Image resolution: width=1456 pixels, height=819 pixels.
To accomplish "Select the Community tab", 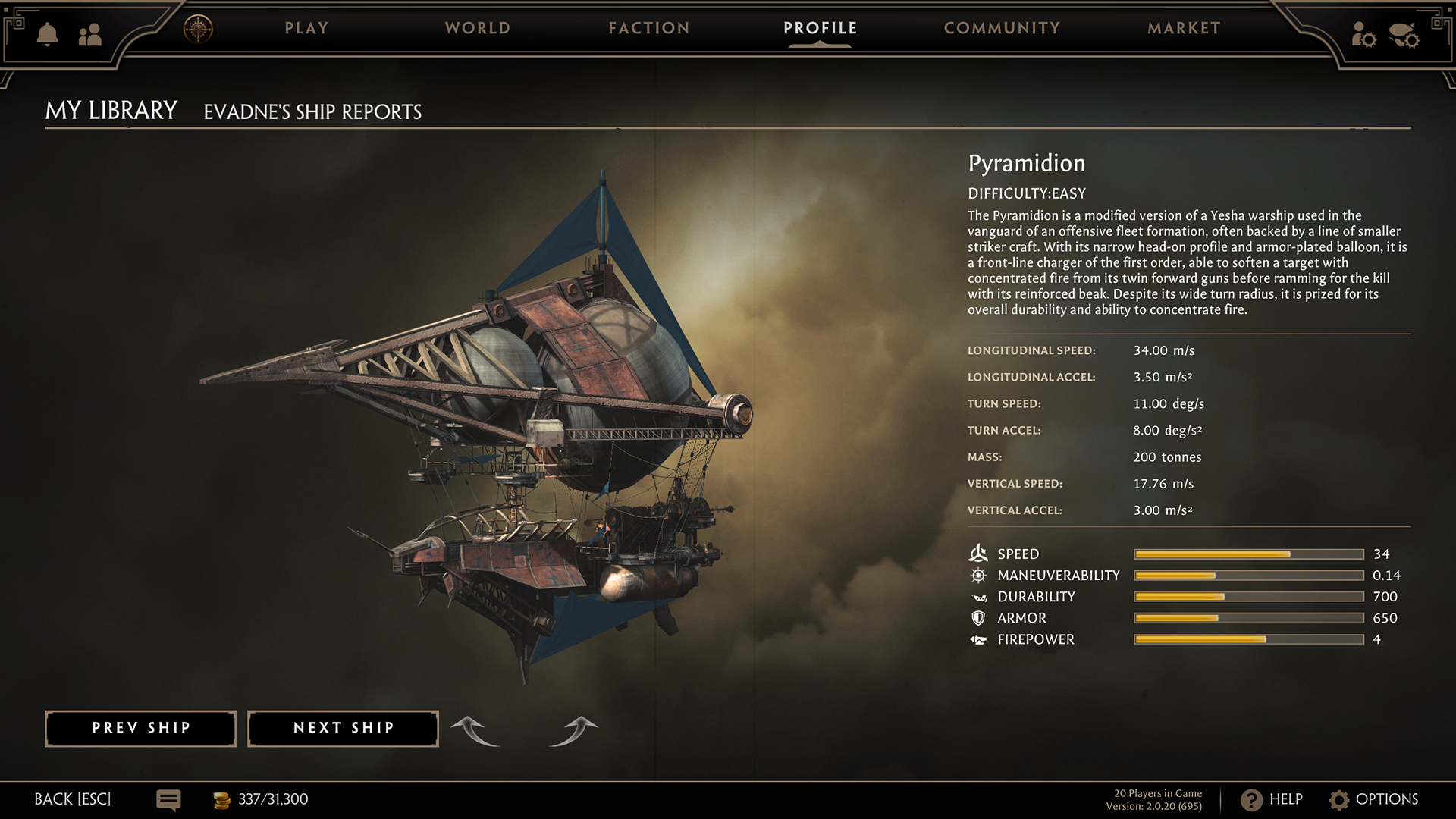I will [1002, 28].
